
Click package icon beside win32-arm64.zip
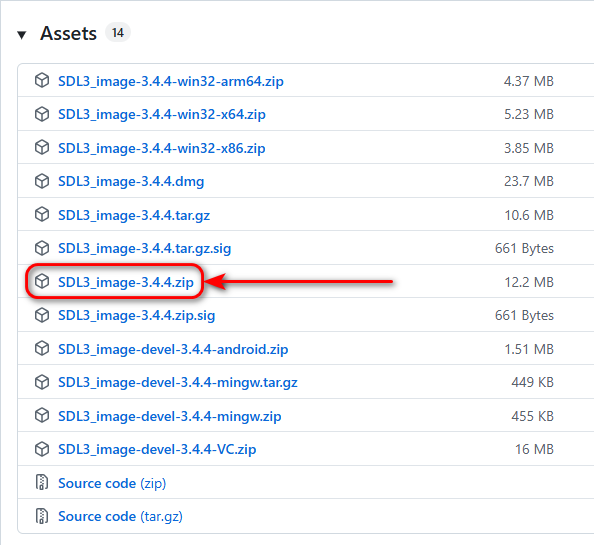pyautogui.click(x=42, y=80)
